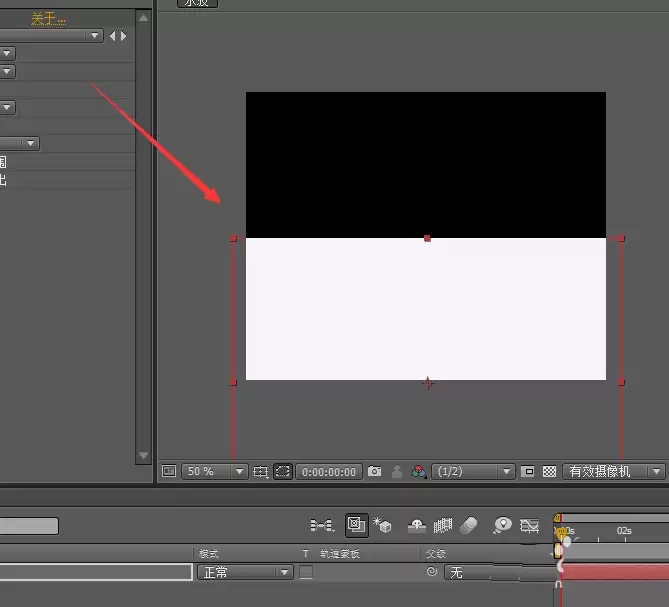Toggle the preserve transparency box beside 正常
669x607 pixels.
point(306,572)
